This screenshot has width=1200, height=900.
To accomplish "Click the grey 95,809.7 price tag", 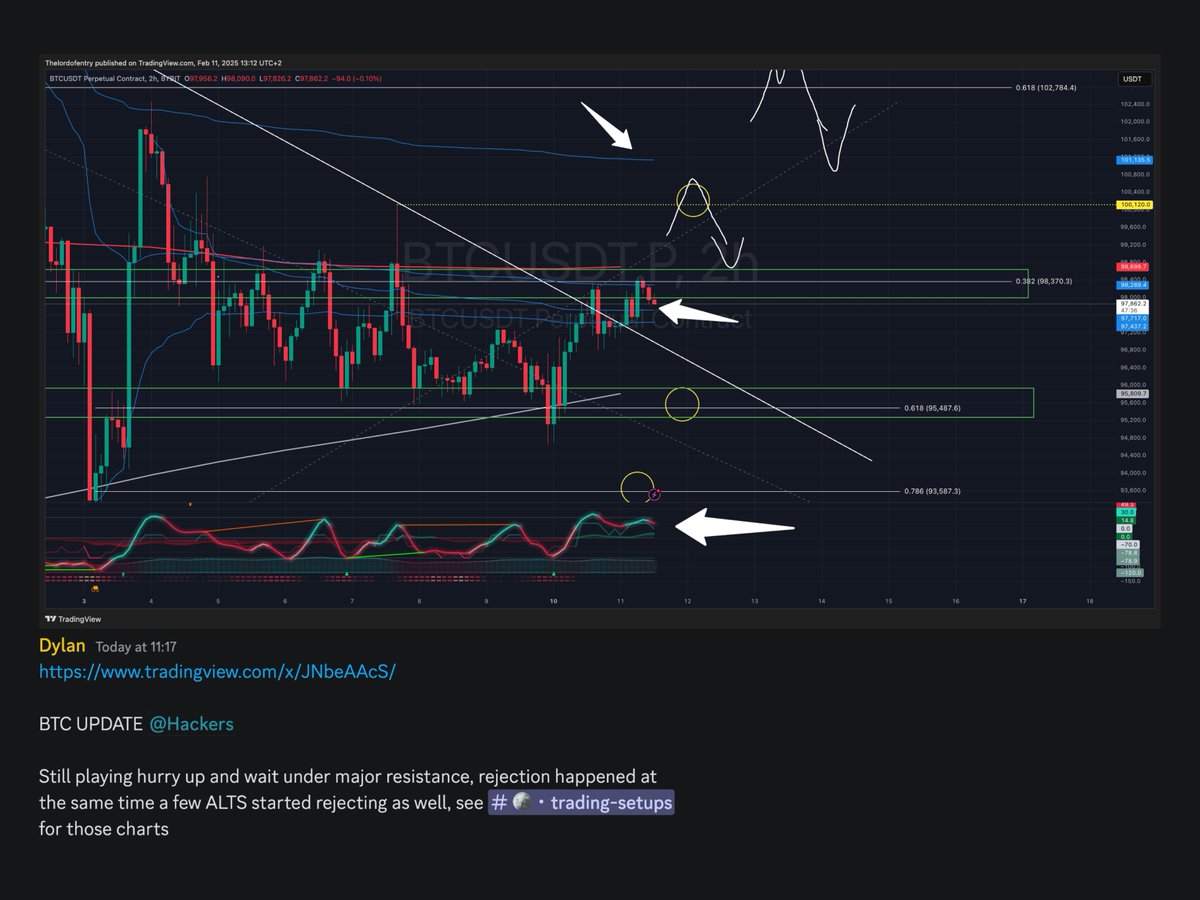I will tap(1133, 394).
